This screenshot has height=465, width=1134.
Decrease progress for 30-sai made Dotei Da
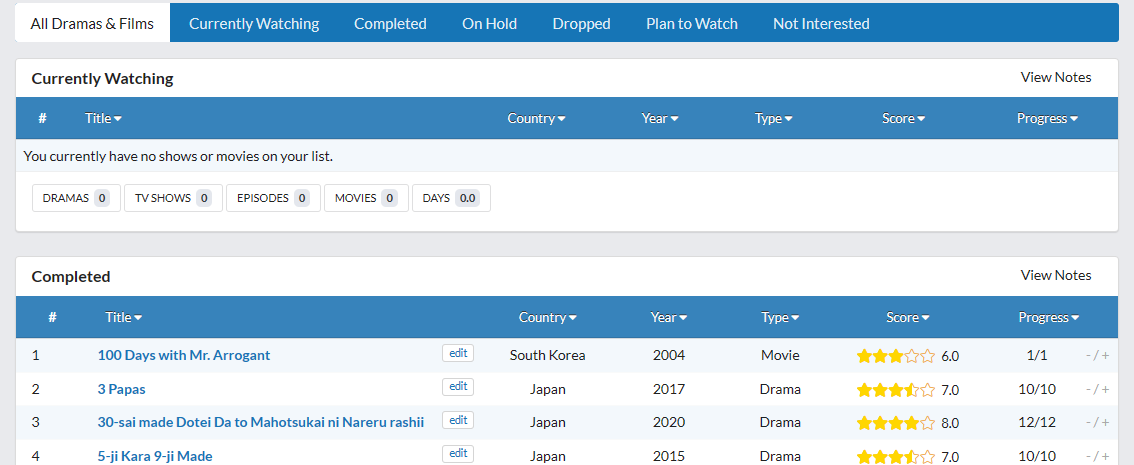point(1088,423)
